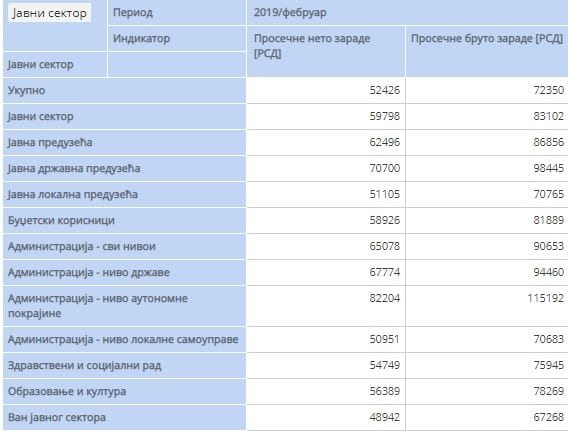Click the Просечне бруто зараде column header
The height and width of the screenshot is (431, 568).
[x=487, y=51]
